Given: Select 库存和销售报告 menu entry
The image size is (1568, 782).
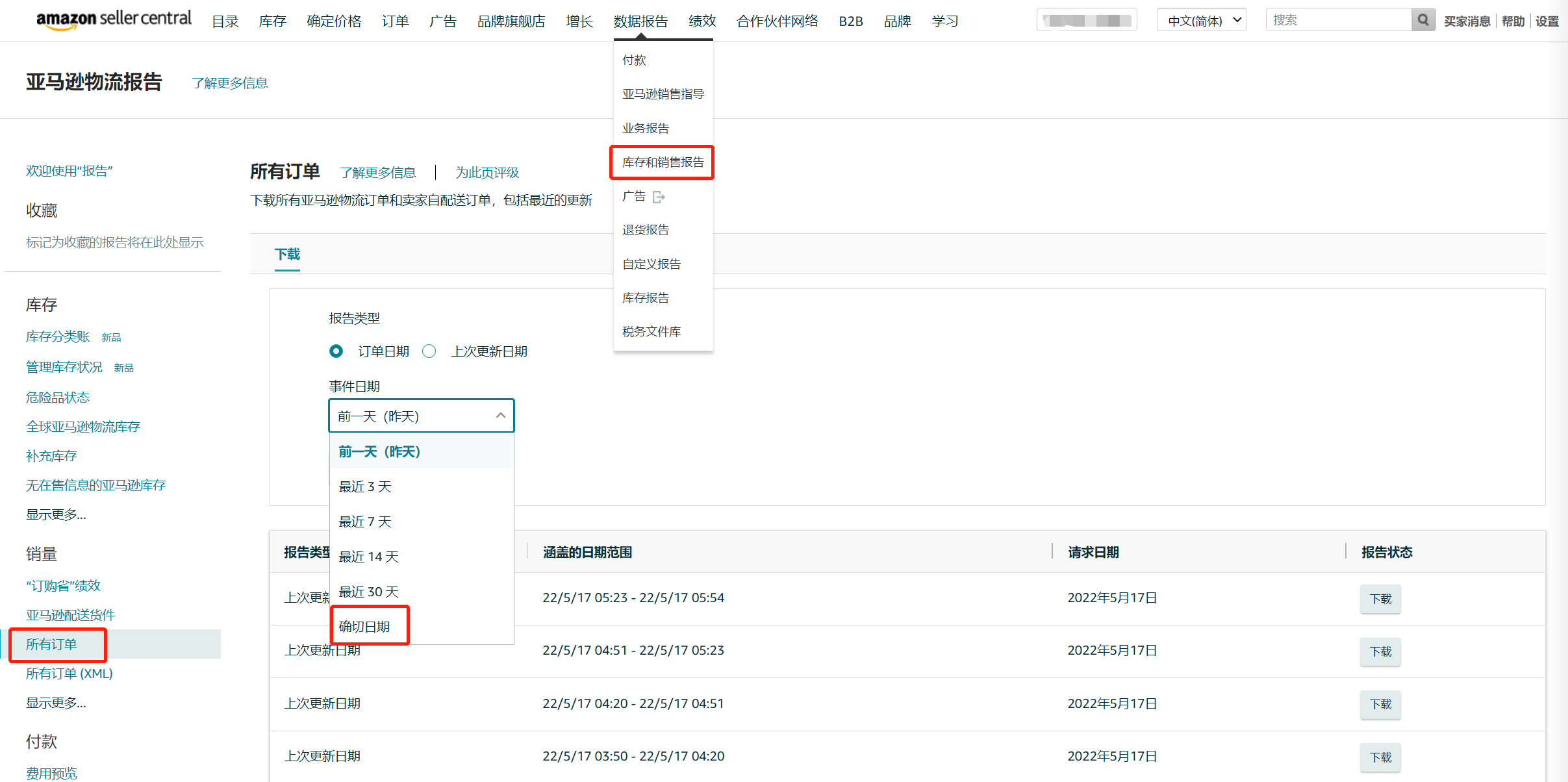Looking at the screenshot, I should [663, 162].
